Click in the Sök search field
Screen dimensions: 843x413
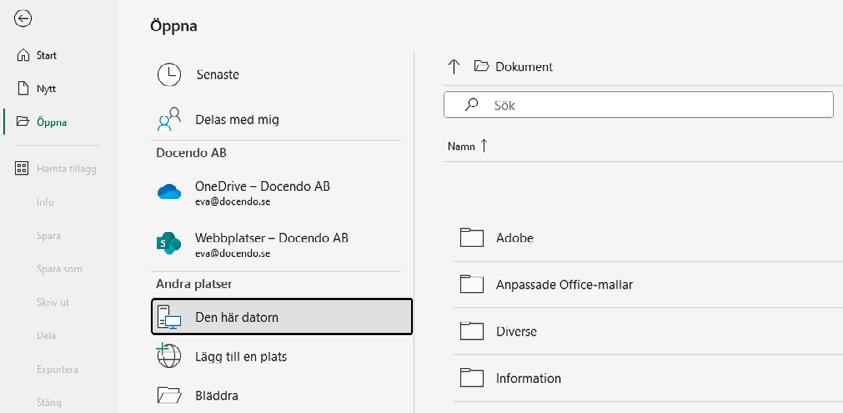[x=638, y=105]
